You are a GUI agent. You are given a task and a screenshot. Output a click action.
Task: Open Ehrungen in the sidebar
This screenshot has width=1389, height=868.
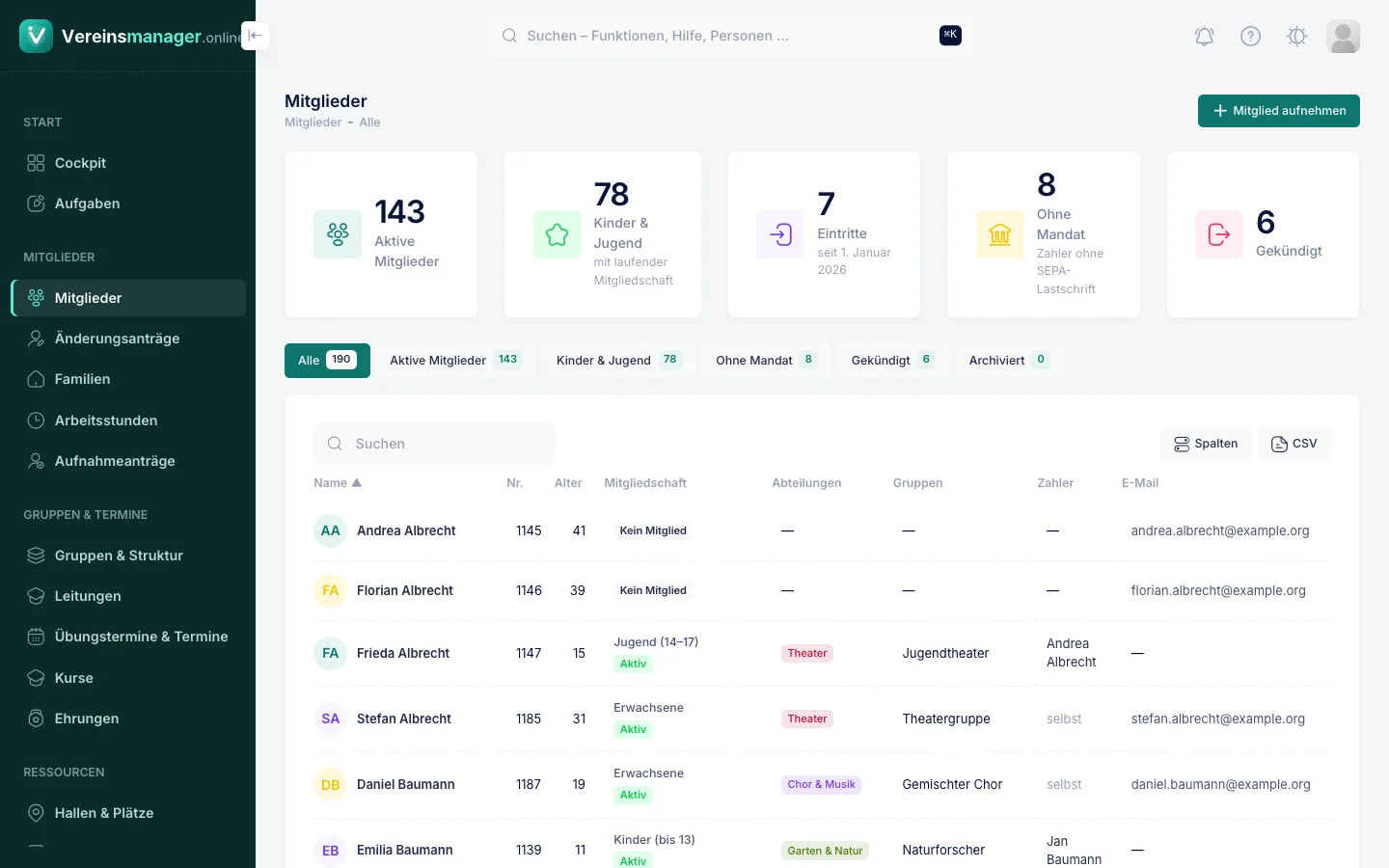[x=128, y=719]
